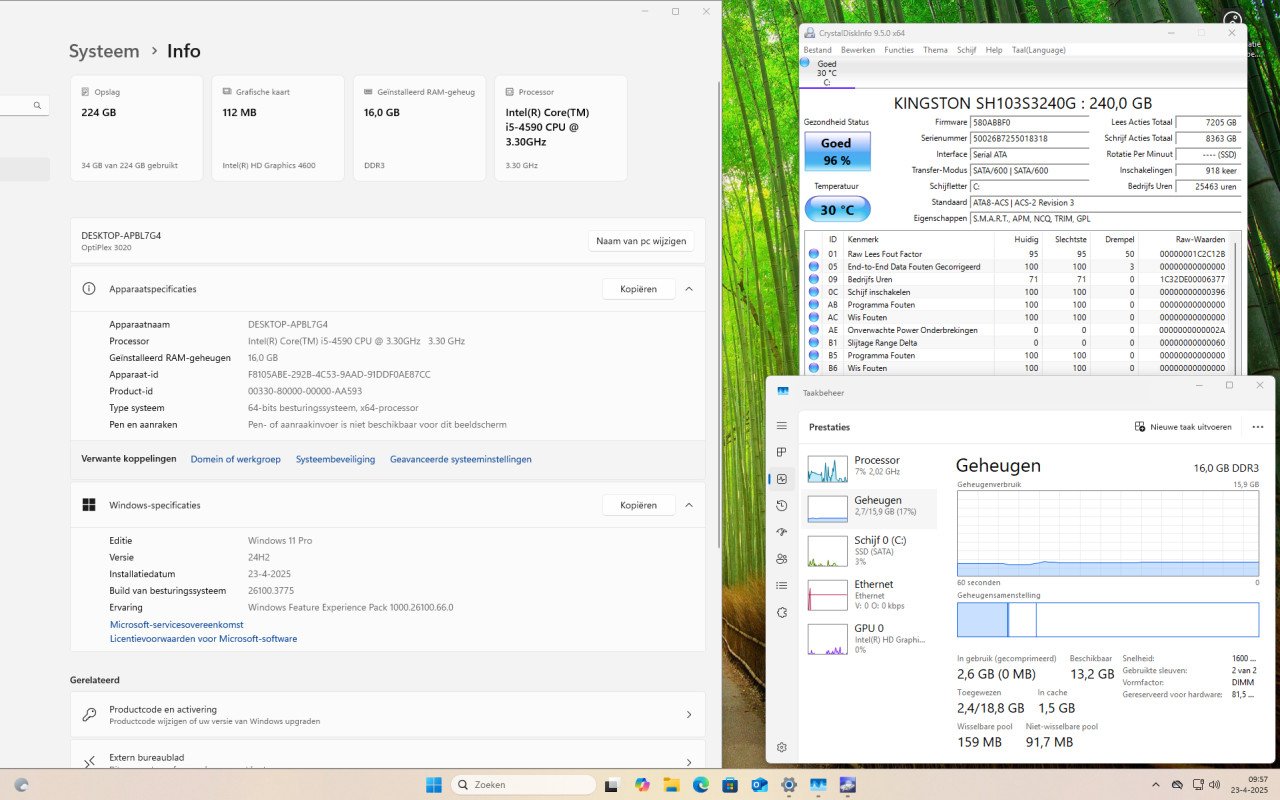Click Windows logo icon beside Windows-specificaties

coord(89,505)
